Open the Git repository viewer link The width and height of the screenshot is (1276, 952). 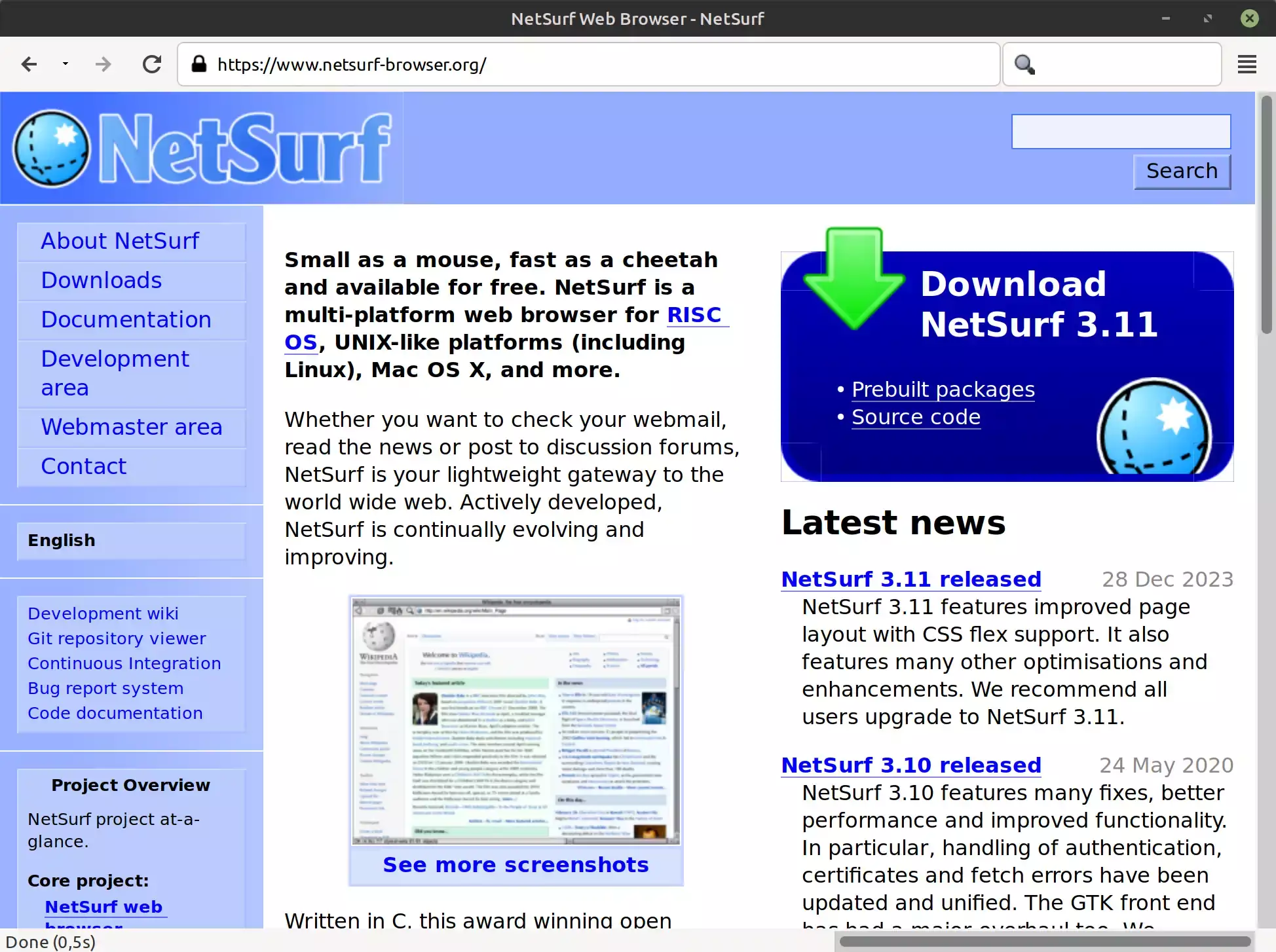(117, 638)
